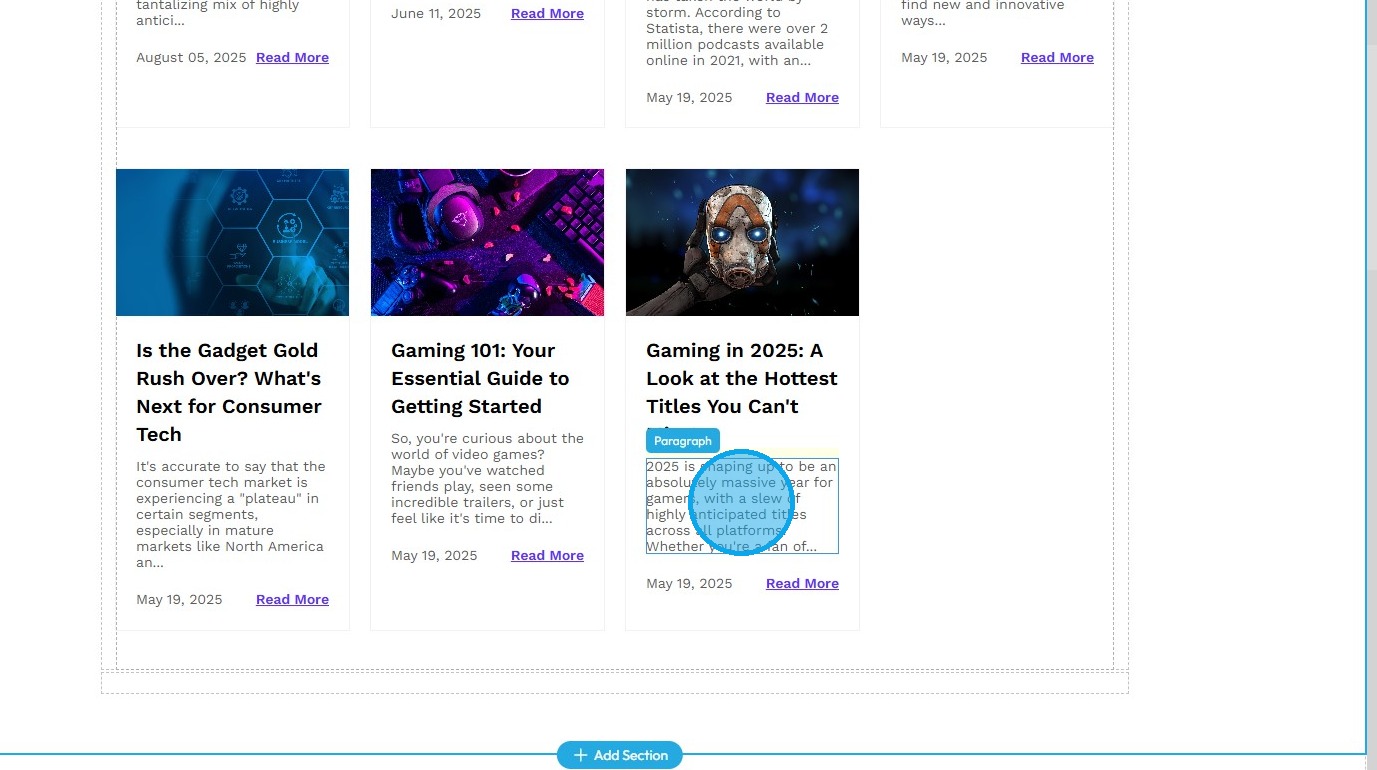This screenshot has height=770, width=1377.
Task: Open Read More for Gaming in 2025 article
Action: tap(802, 584)
